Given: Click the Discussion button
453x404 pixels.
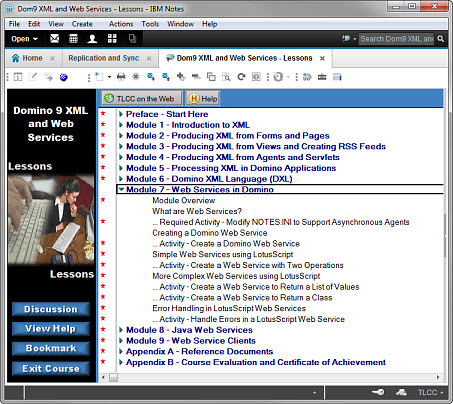Looking at the screenshot, I should (x=51, y=309).
